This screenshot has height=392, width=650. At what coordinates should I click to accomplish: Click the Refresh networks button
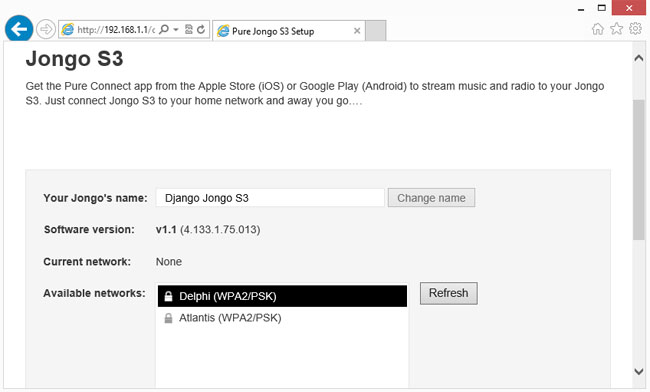point(449,293)
